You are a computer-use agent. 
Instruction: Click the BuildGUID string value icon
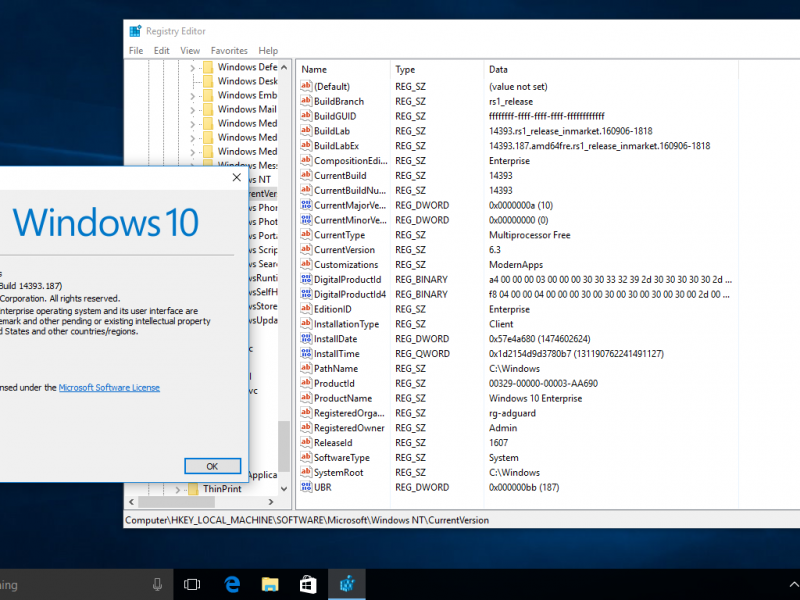click(x=306, y=116)
